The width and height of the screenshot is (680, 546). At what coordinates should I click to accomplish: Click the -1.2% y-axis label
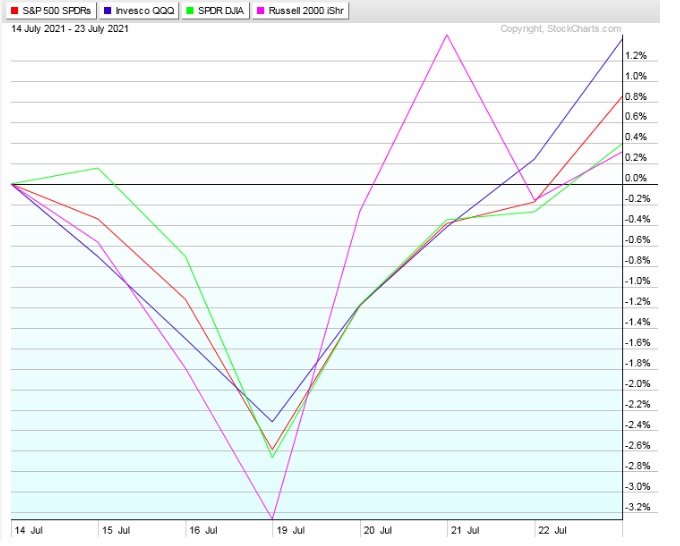[638, 301]
